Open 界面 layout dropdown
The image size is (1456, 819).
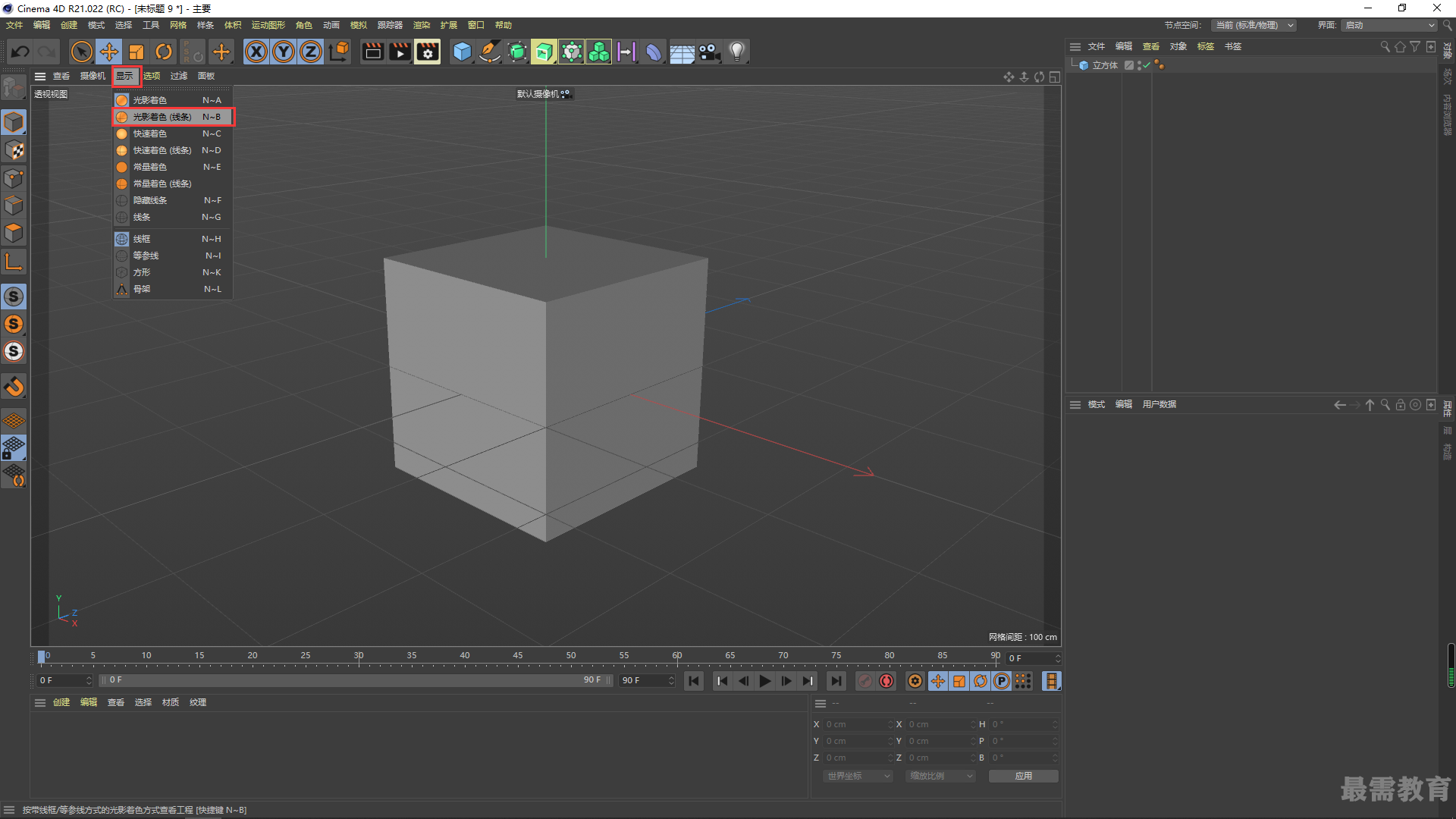(1389, 25)
